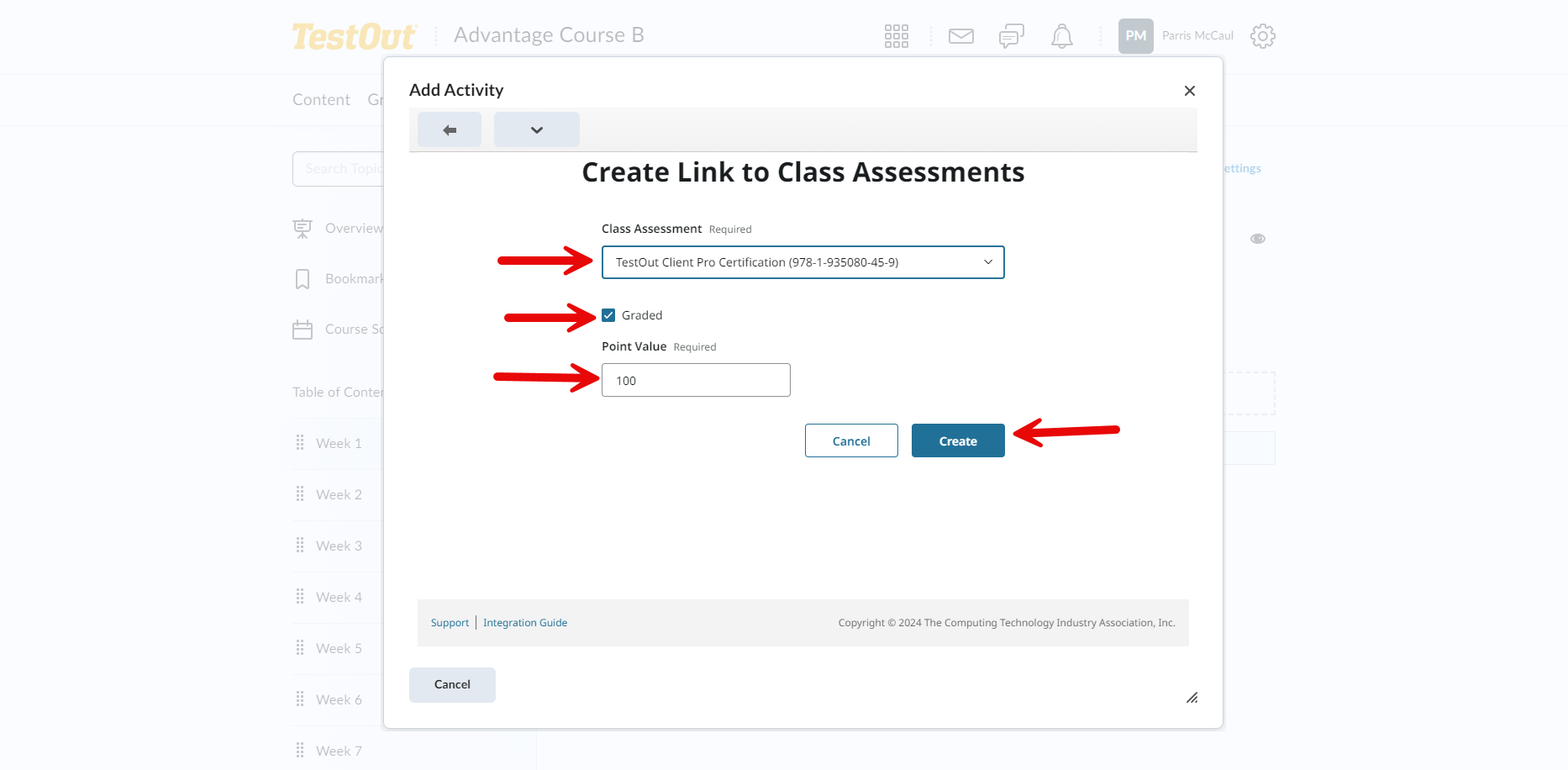Switch to the Content tab

coord(321,99)
